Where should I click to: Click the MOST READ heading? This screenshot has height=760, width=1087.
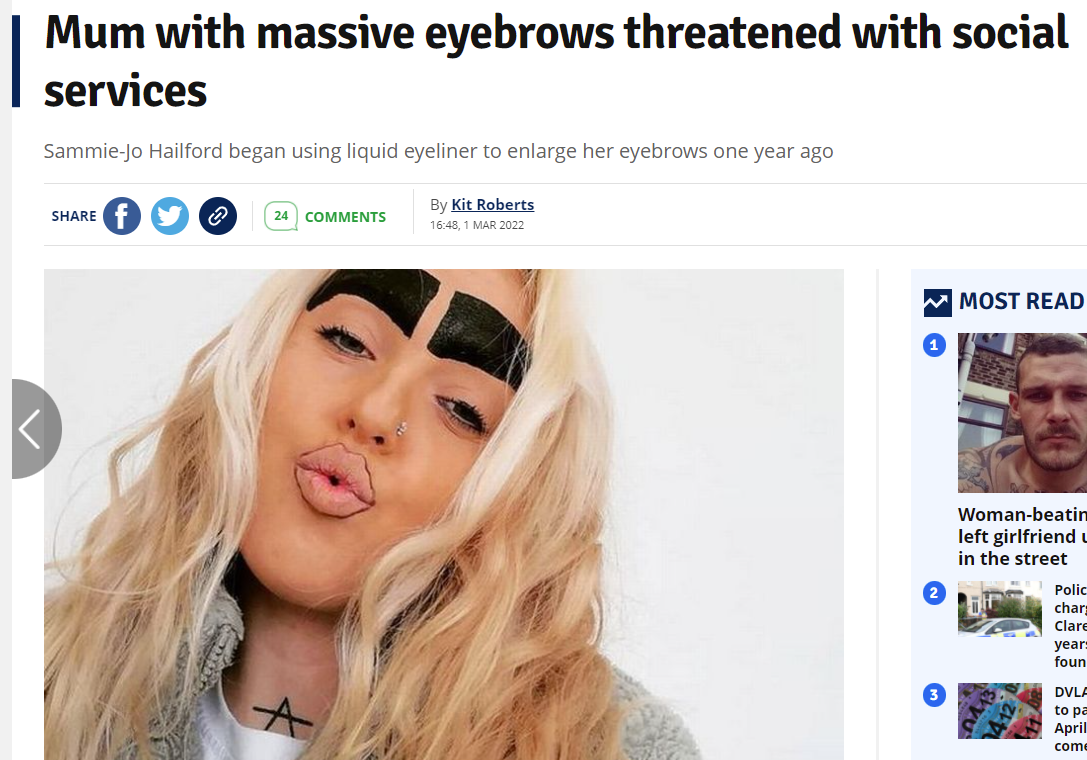(x=1021, y=301)
